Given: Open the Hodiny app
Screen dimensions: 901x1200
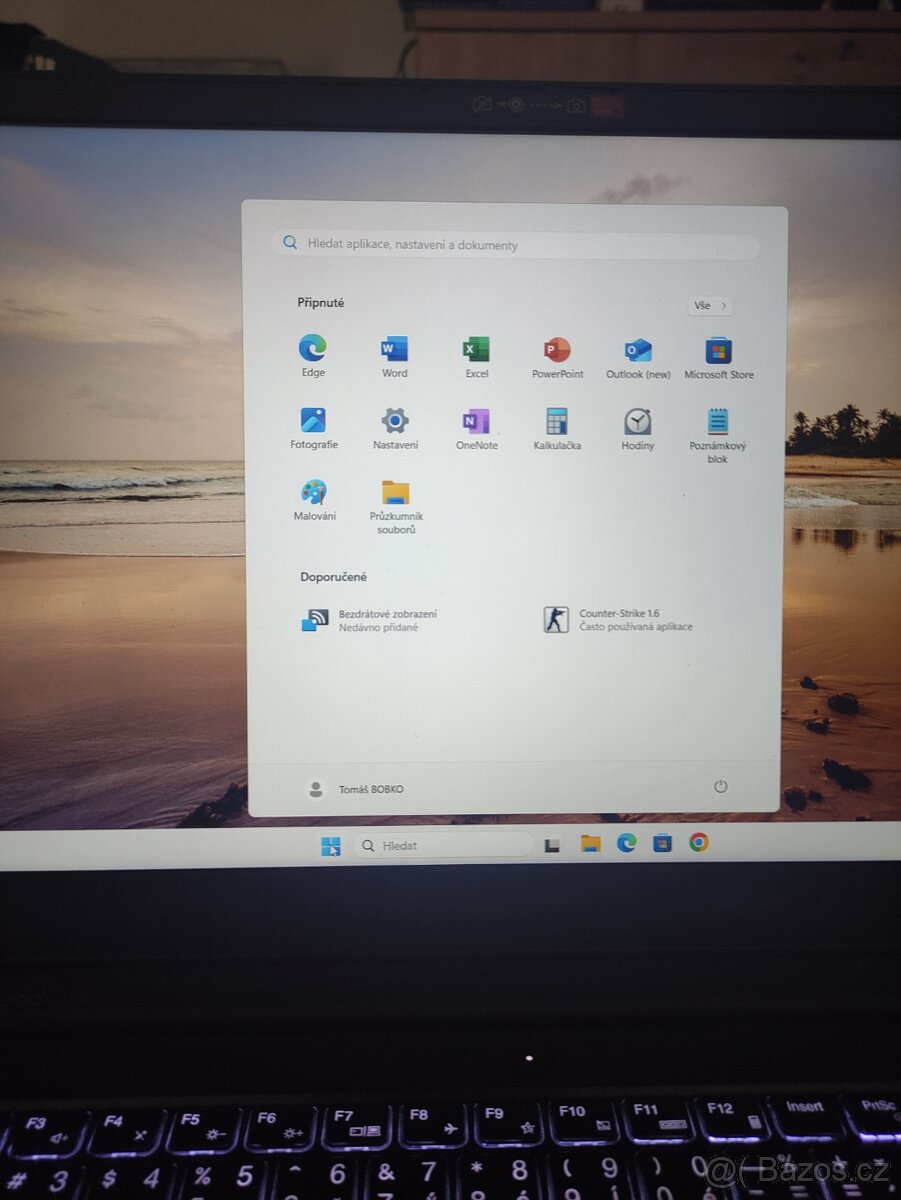Looking at the screenshot, I should click(x=637, y=421).
